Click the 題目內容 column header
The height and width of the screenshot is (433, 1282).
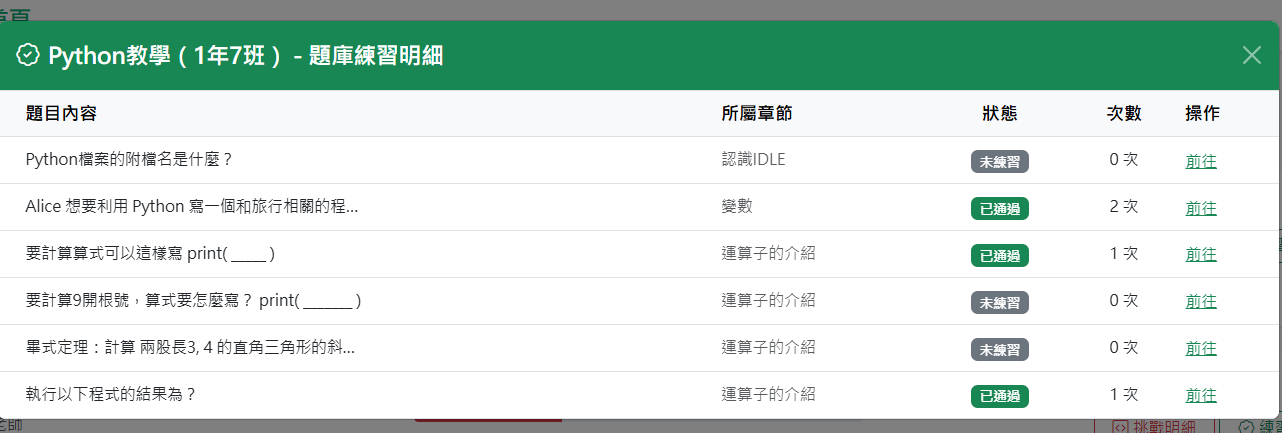tap(61, 113)
